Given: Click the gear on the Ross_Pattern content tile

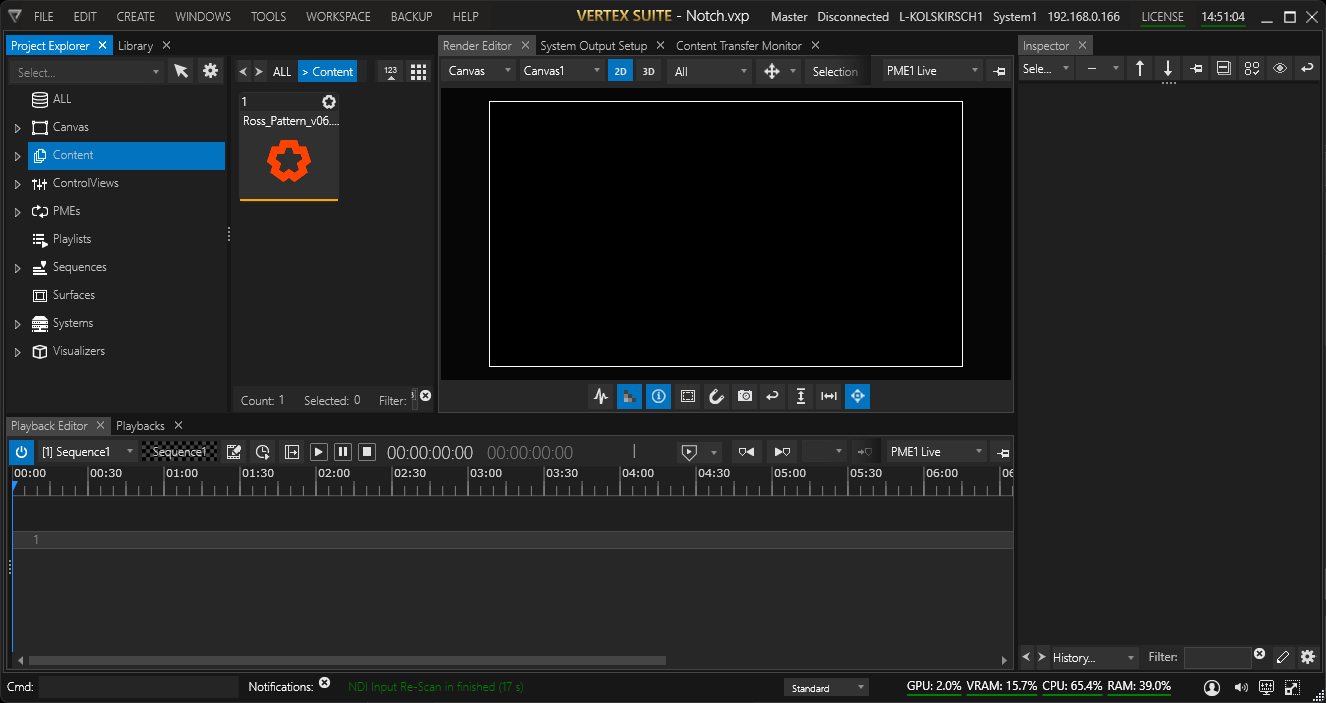Looking at the screenshot, I should (x=329, y=101).
